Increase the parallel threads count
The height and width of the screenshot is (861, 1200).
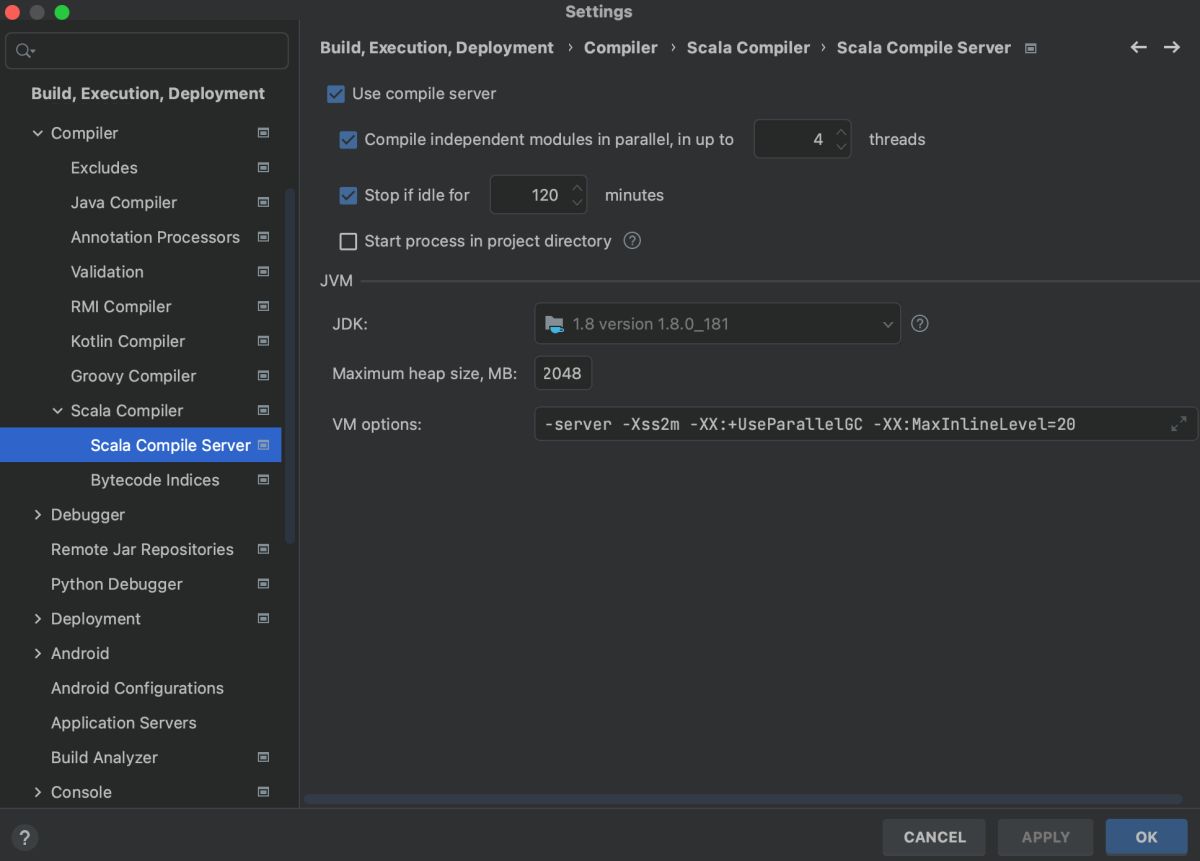[842, 132]
